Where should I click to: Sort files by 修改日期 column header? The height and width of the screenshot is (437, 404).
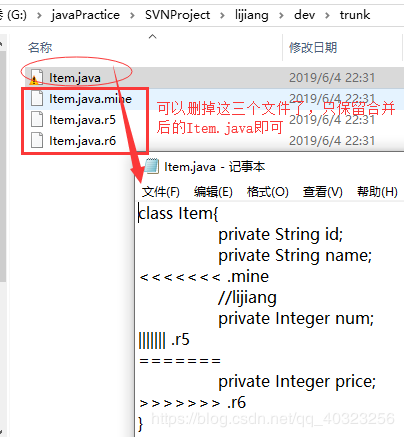(313, 47)
